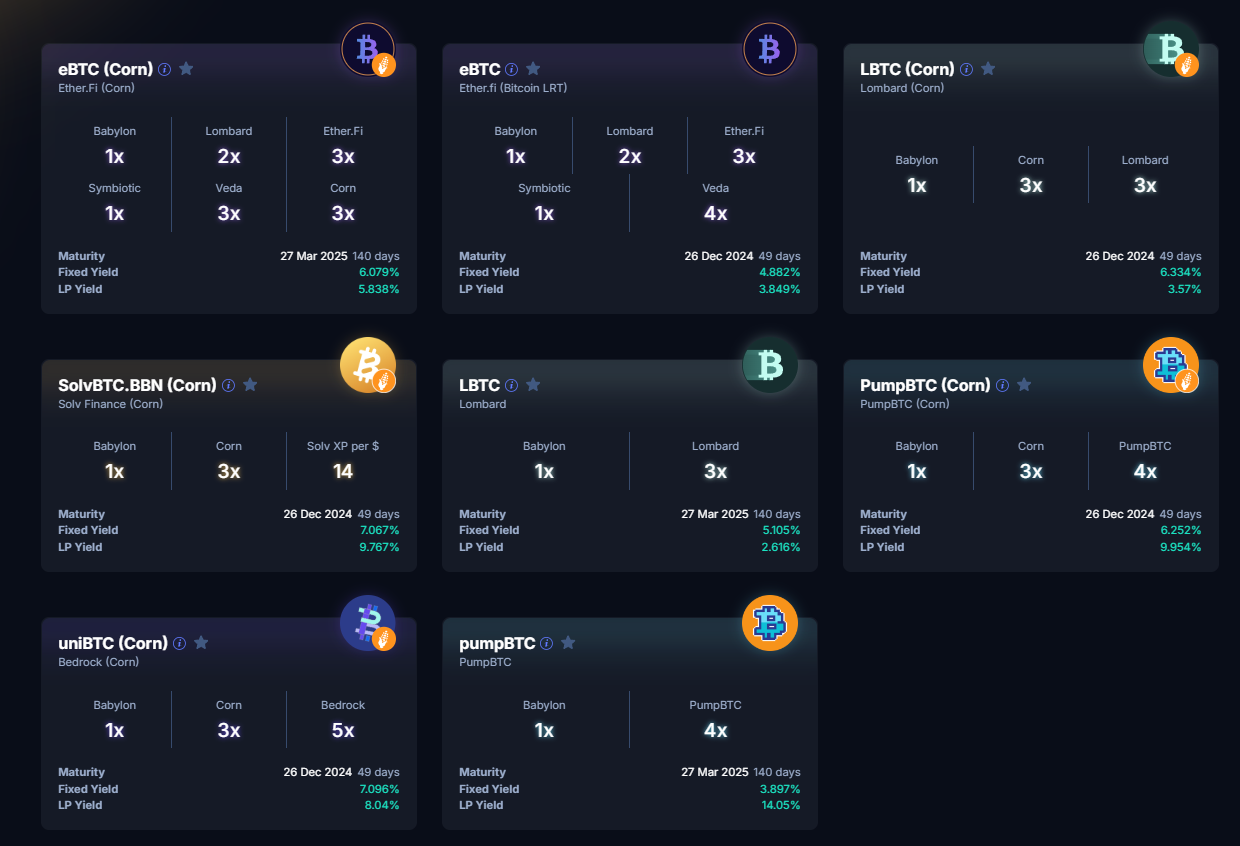The width and height of the screenshot is (1240, 846).
Task: Click the PumpBTC (Corn) token logo
Action: coord(1171,365)
